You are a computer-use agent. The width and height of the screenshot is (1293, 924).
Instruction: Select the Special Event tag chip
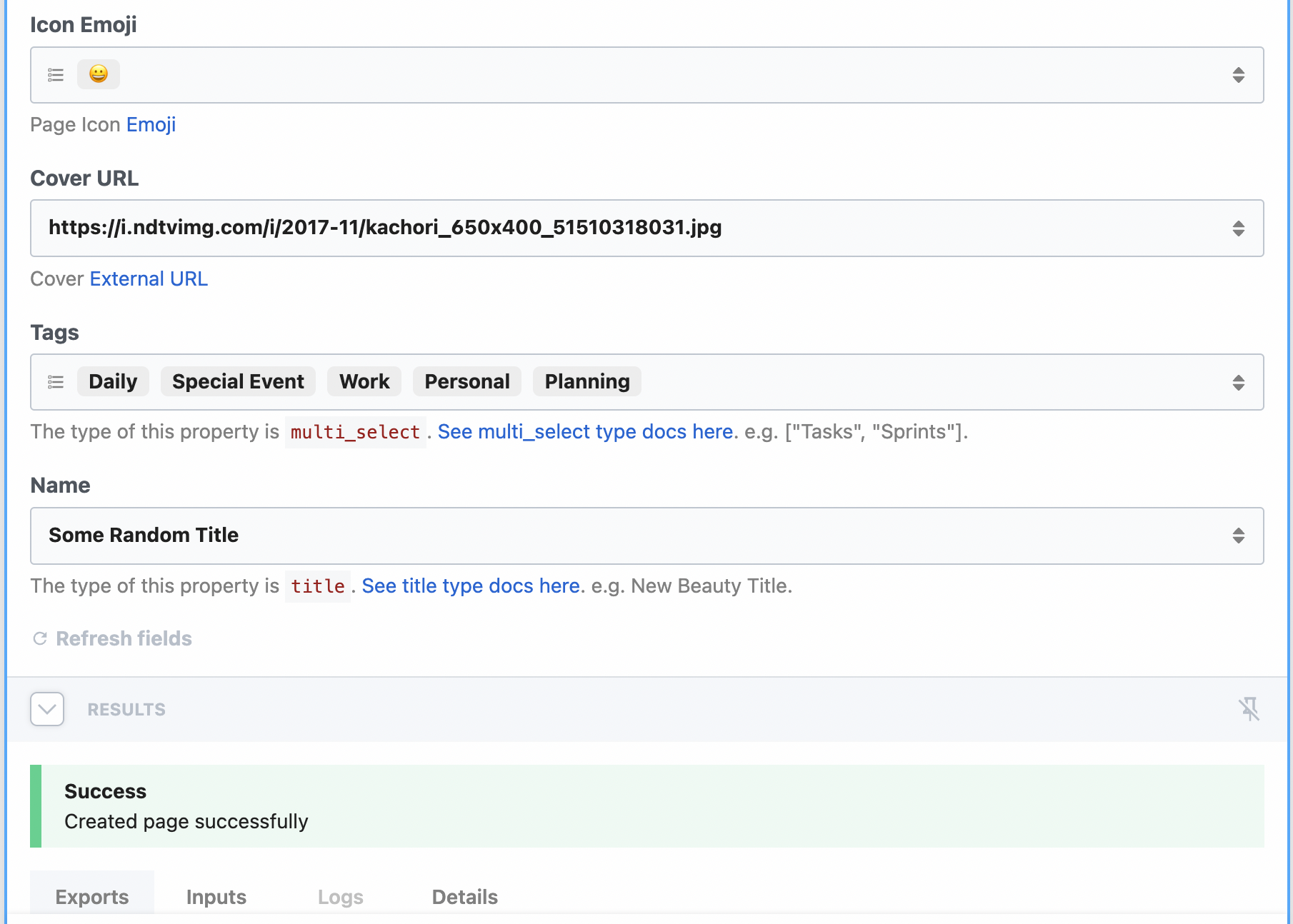pos(238,381)
